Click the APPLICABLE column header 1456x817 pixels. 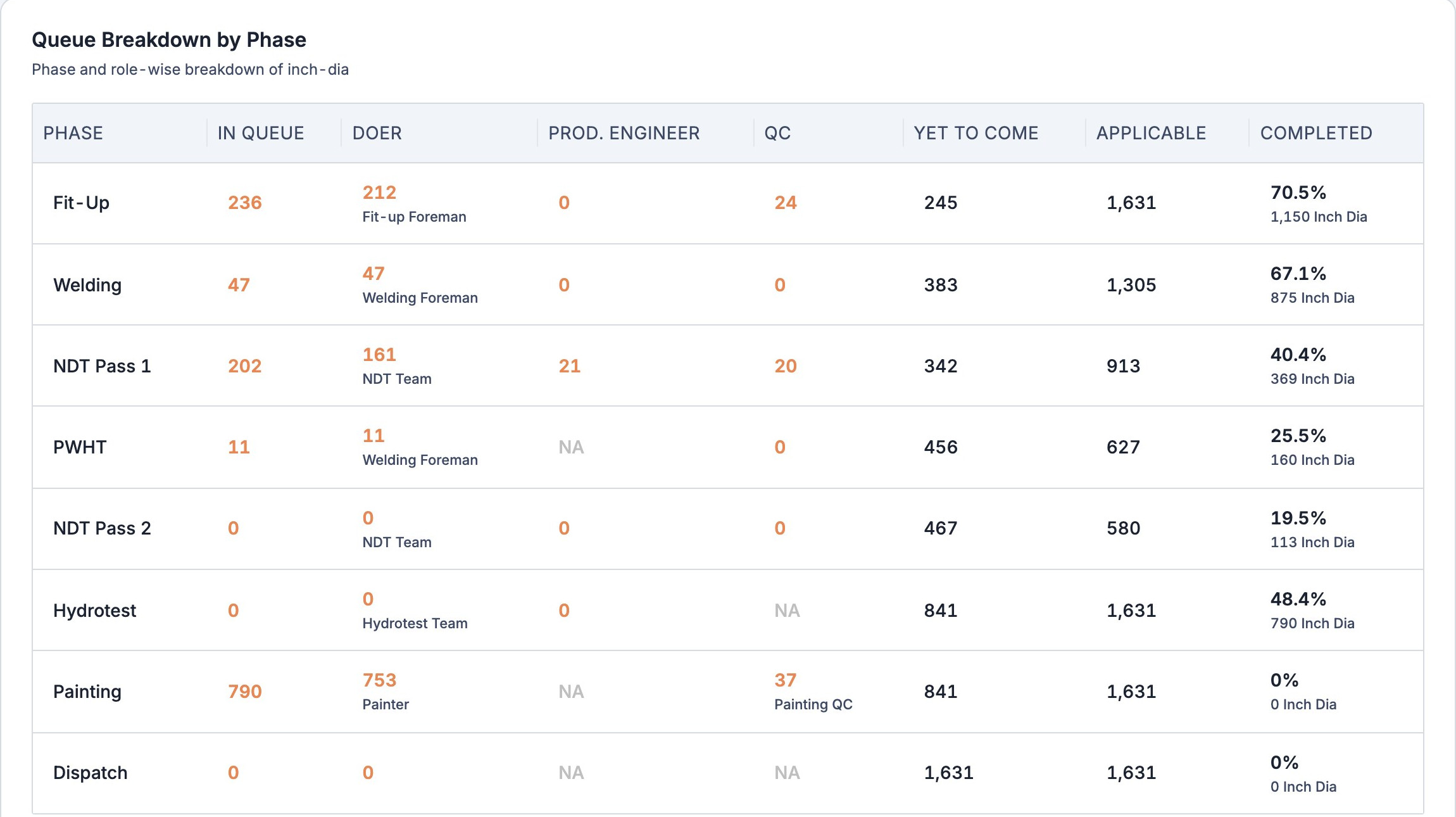[x=1152, y=133]
